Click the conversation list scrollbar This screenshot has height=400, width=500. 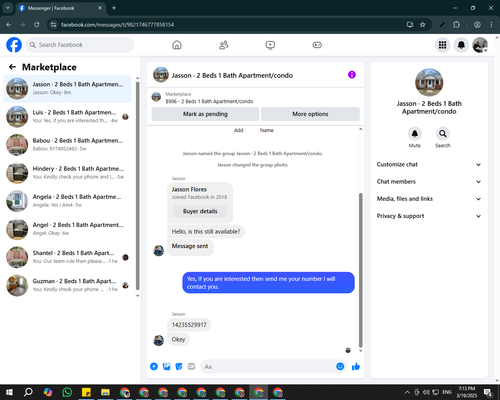(x=137, y=185)
